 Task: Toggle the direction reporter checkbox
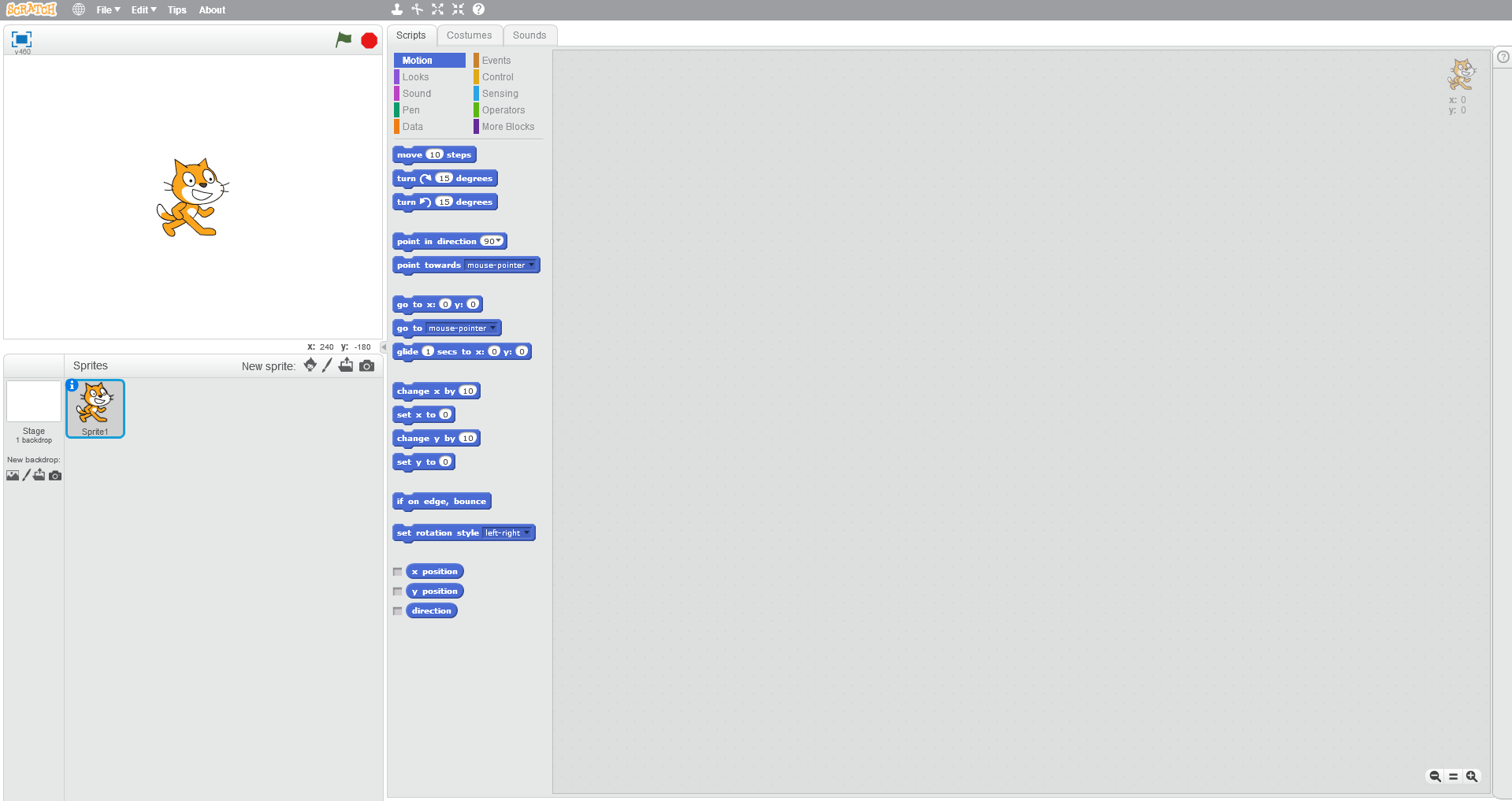(398, 611)
